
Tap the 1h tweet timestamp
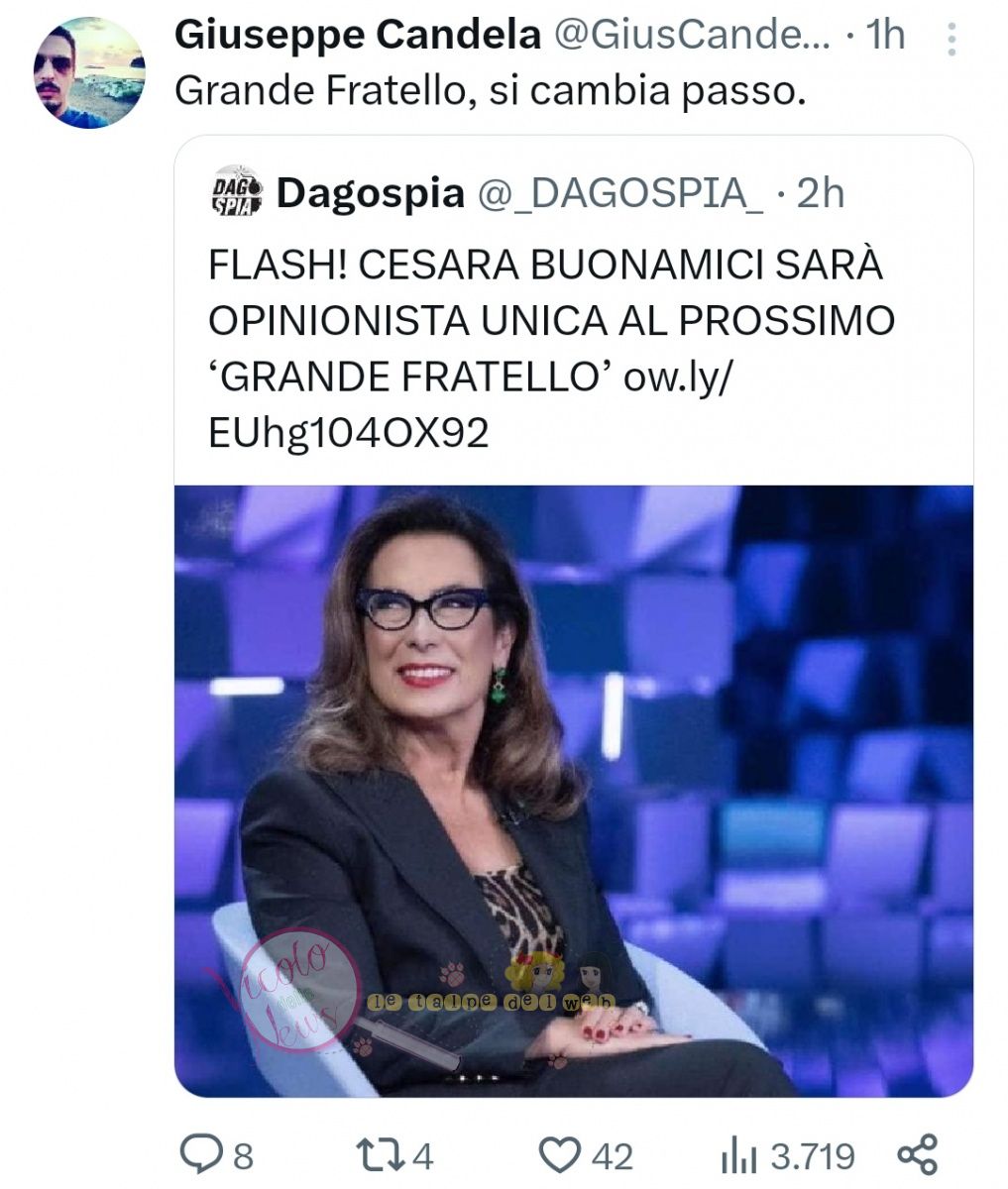pyautogui.click(x=885, y=36)
